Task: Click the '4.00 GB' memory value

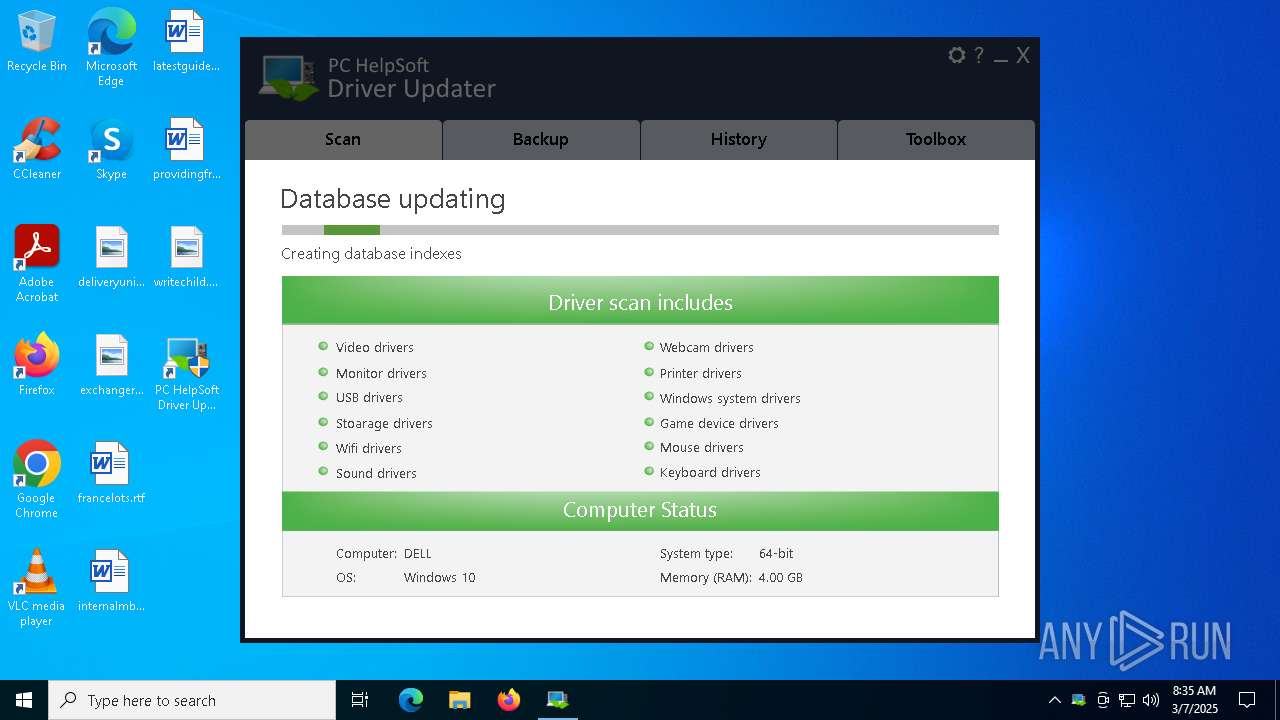Action: (781, 578)
